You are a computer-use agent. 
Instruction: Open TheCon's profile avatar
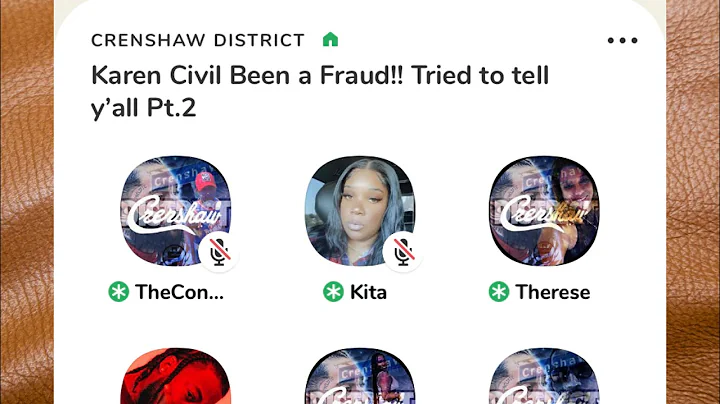(x=175, y=211)
